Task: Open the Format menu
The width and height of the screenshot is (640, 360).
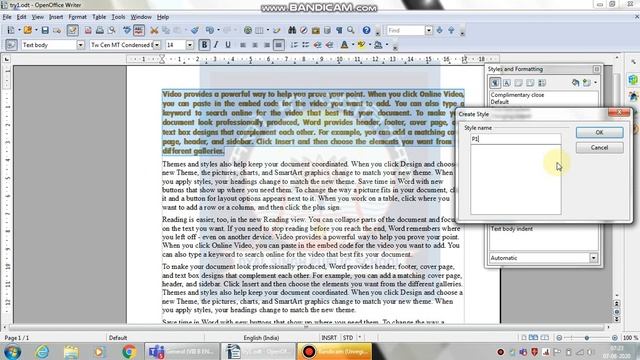Action: pos(78,17)
